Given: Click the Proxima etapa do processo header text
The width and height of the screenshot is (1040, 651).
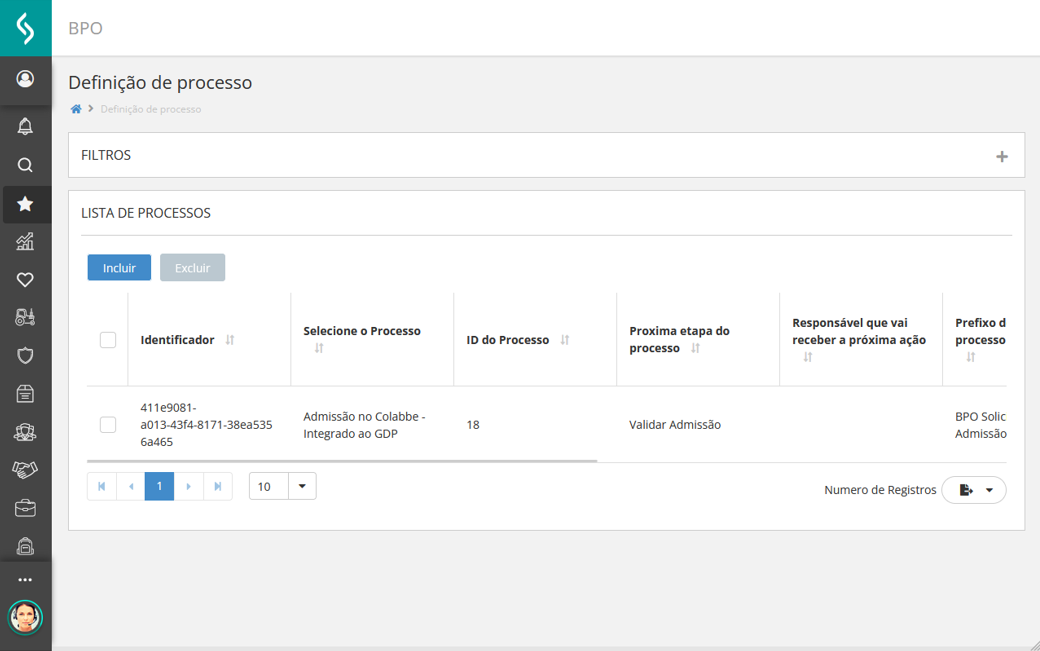Looking at the screenshot, I should pyautogui.click(x=679, y=339).
